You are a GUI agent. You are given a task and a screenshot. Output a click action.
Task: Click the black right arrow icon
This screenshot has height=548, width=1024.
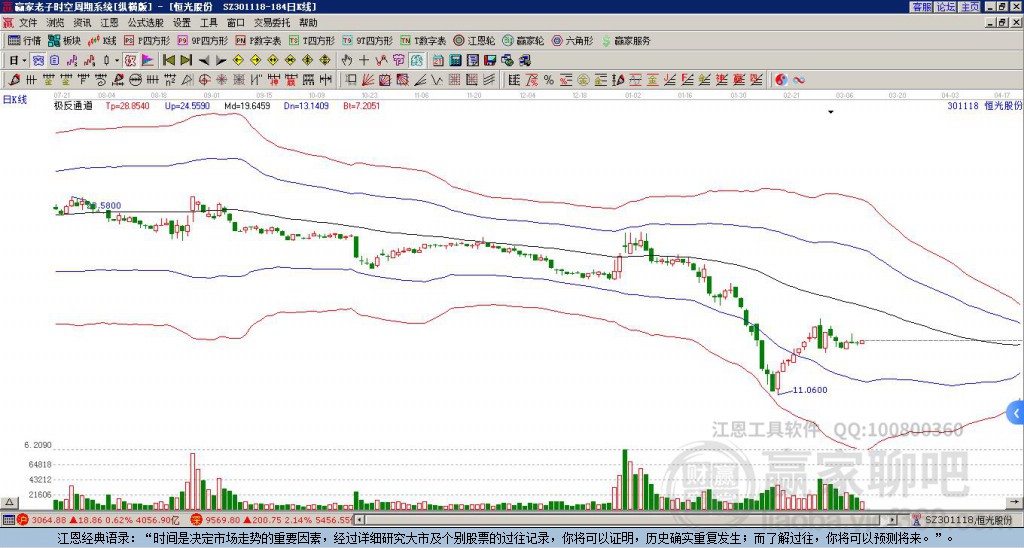[x=221, y=61]
